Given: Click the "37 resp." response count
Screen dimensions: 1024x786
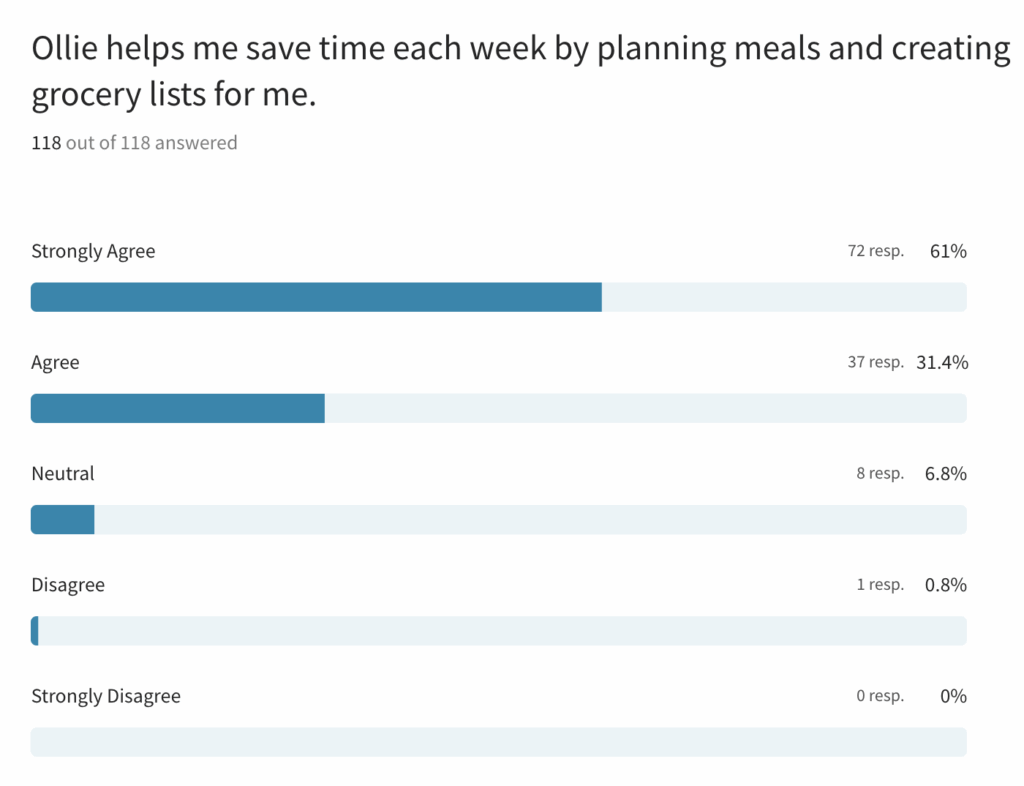Looking at the screenshot, I should pyautogui.click(x=875, y=362).
